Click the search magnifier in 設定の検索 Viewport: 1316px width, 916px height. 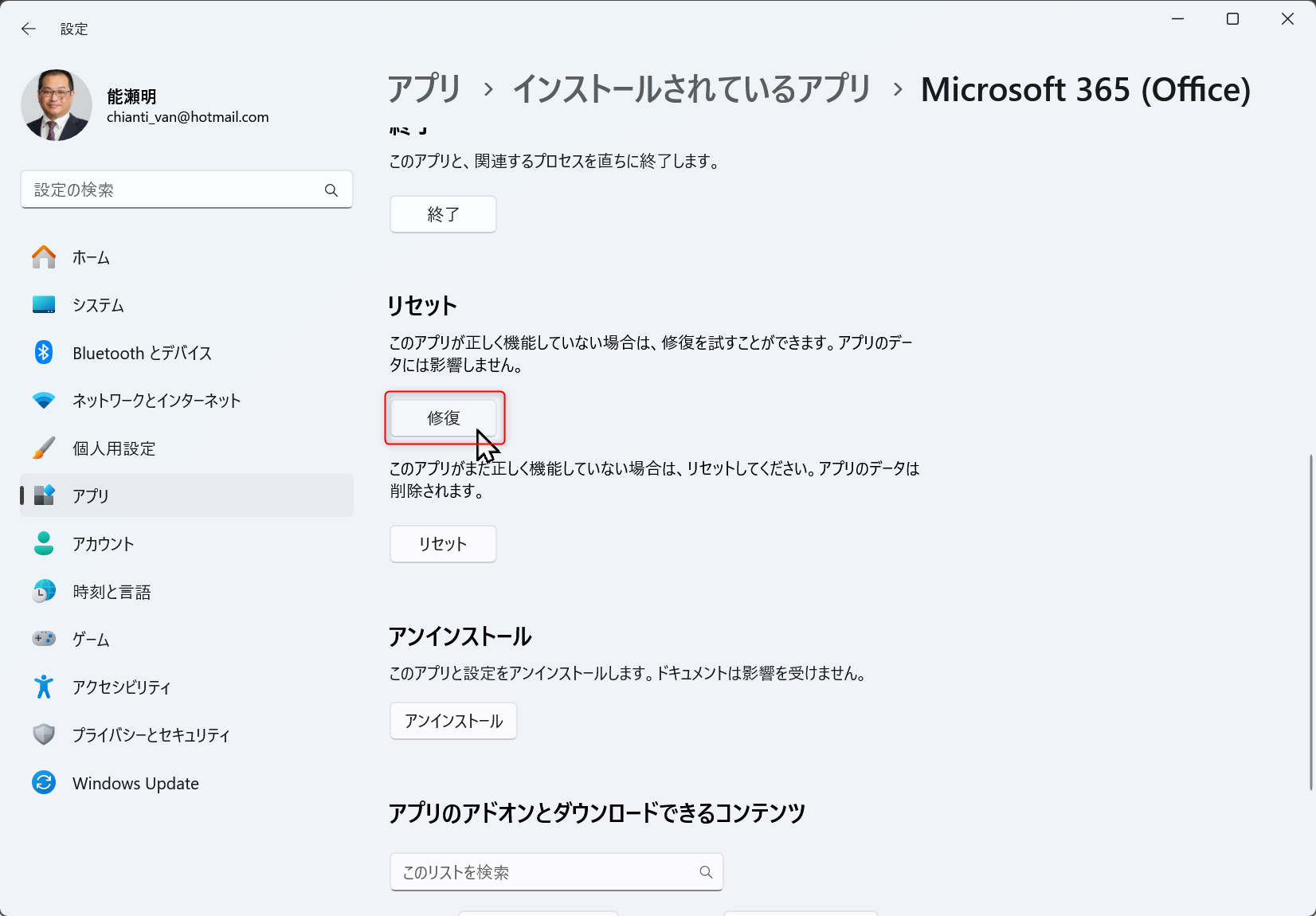(x=331, y=190)
